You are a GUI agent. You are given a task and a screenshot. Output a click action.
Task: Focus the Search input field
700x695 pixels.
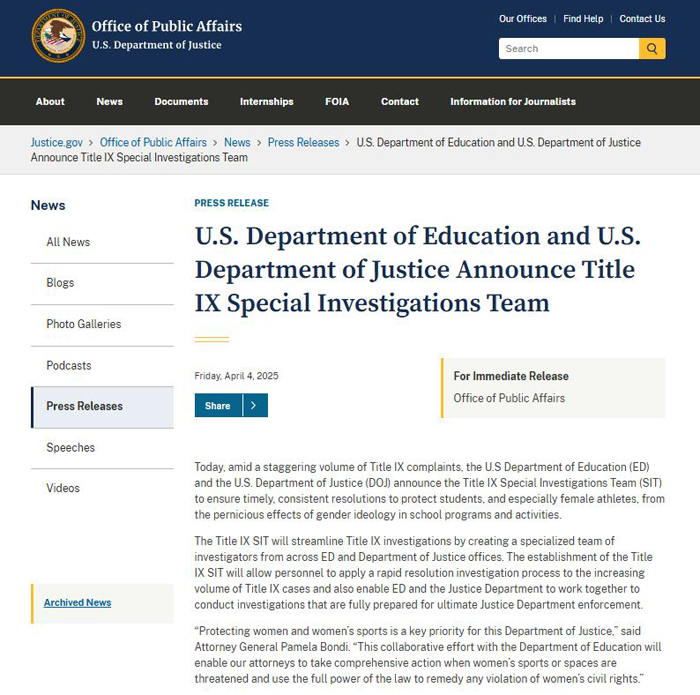pyautogui.click(x=569, y=48)
